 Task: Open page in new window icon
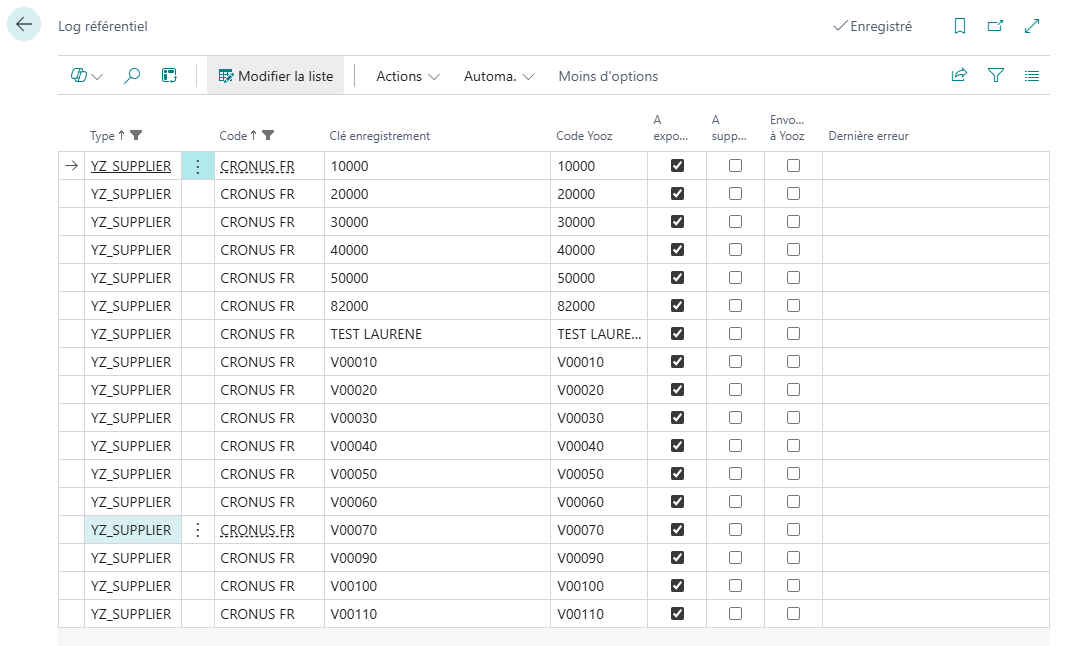click(995, 27)
